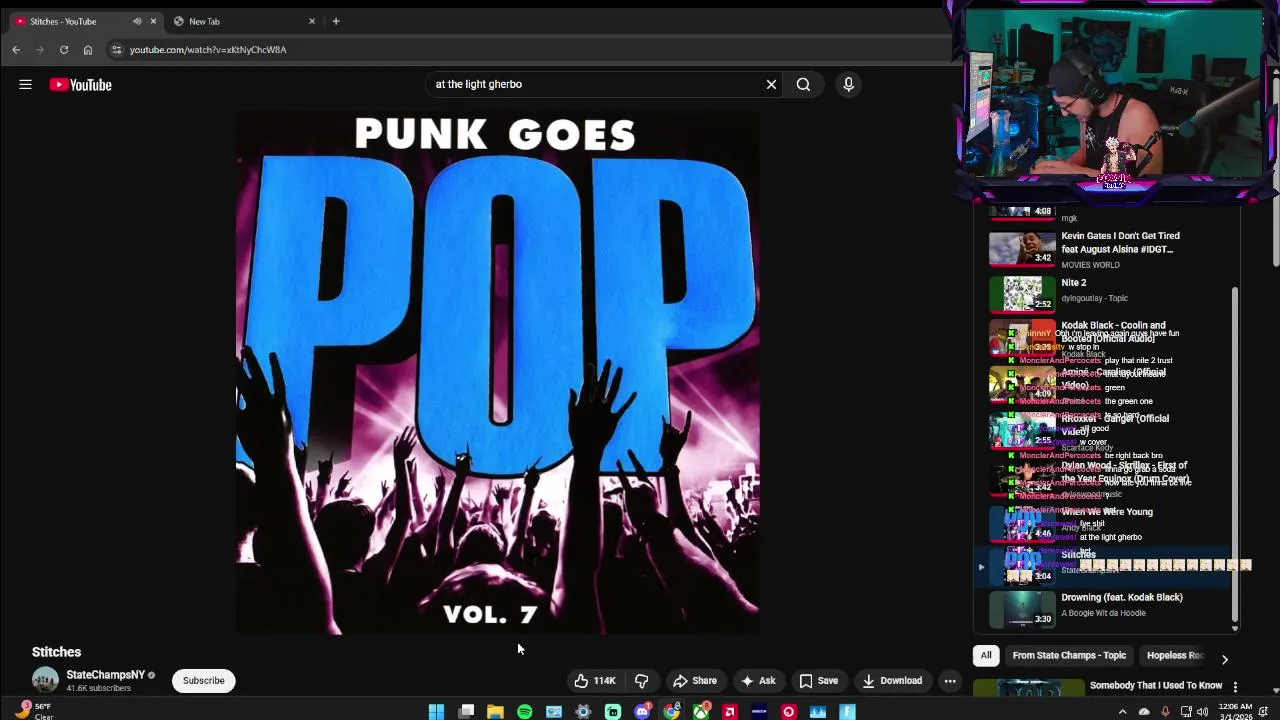Click the Punk Goes Pop video player
1280x720 pixels.
[497, 372]
